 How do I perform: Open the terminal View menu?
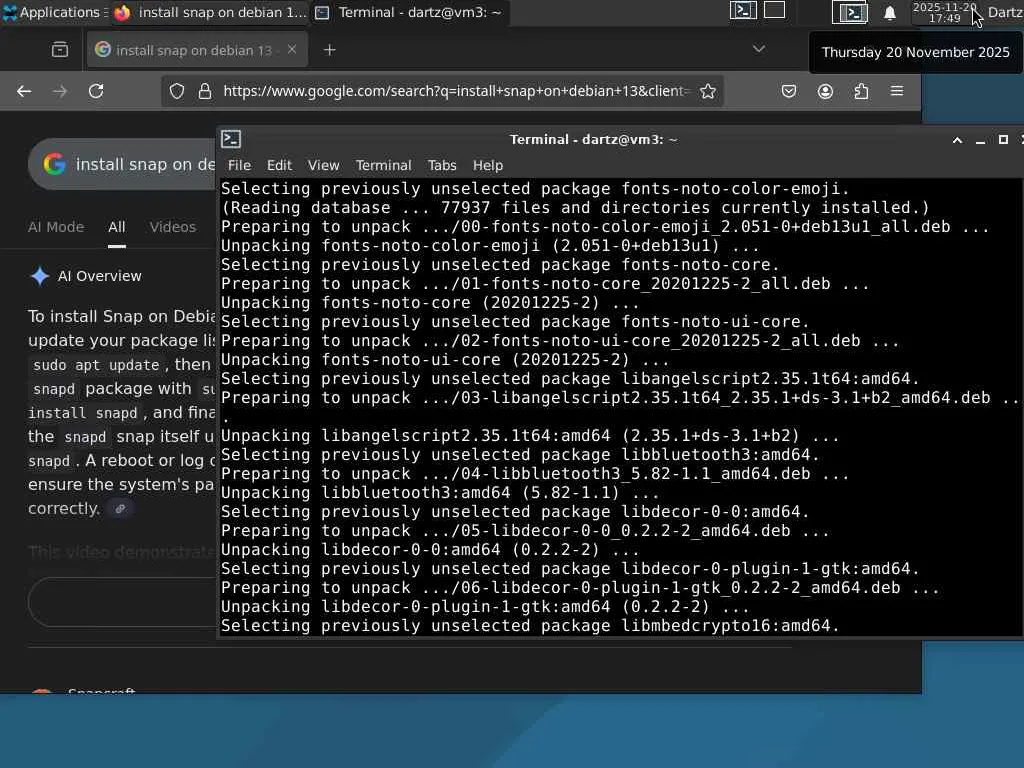[x=323, y=165]
